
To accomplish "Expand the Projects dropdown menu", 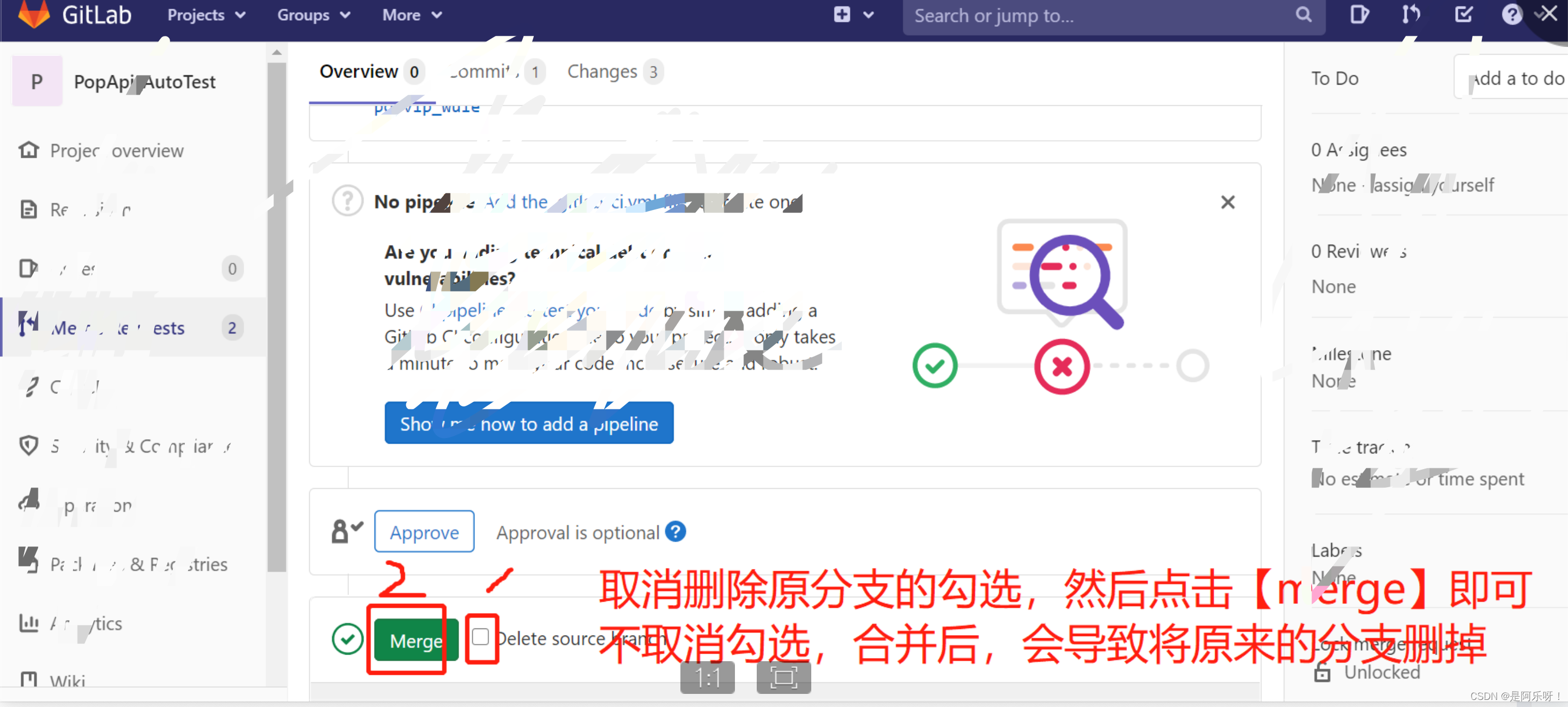I will point(206,15).
